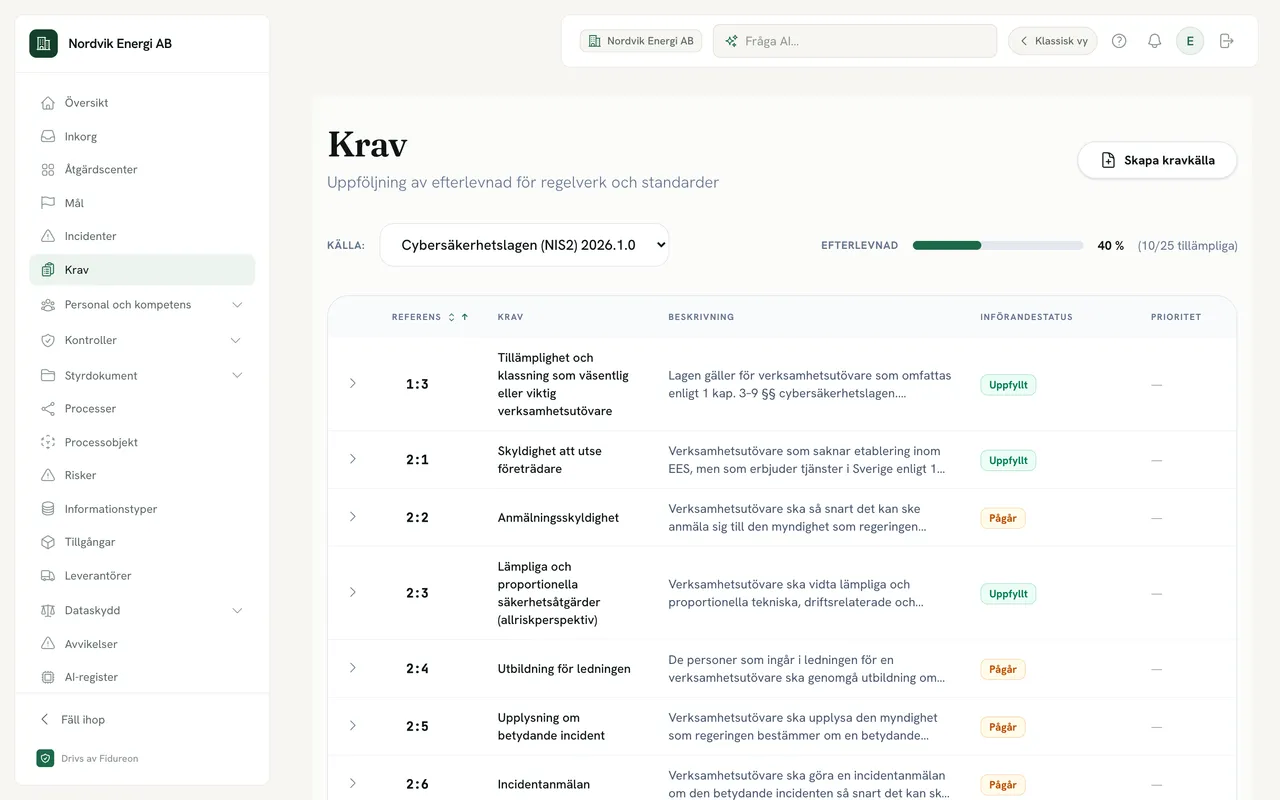This screenshot has width=1280, height=800.
Task: Click the Infórandestatus column header
Action: (x=1026, y=317)
